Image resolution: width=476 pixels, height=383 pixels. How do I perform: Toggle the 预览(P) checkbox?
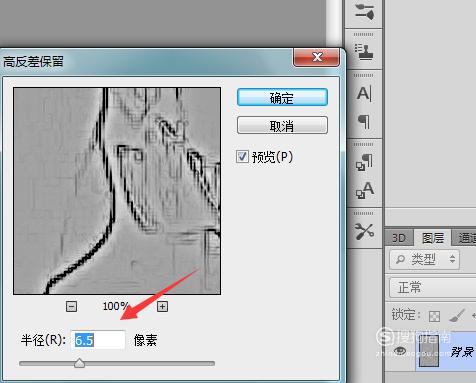[242, 156]
